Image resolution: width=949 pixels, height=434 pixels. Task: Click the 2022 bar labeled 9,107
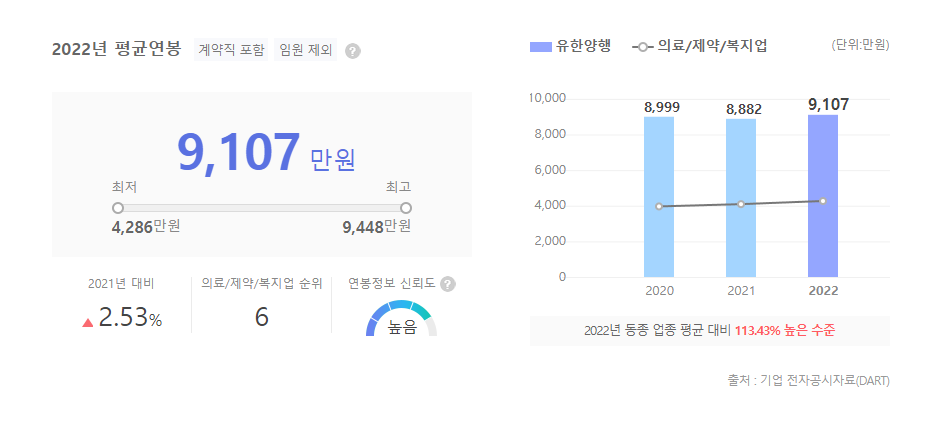823,196
